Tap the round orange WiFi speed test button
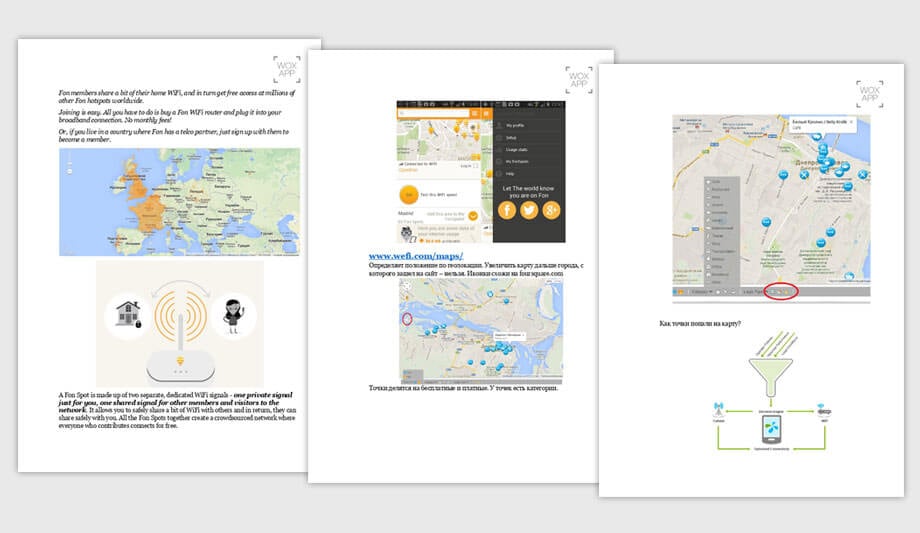Image resolution: width=920 pixels, height=533 pixels. click(408, 194)
